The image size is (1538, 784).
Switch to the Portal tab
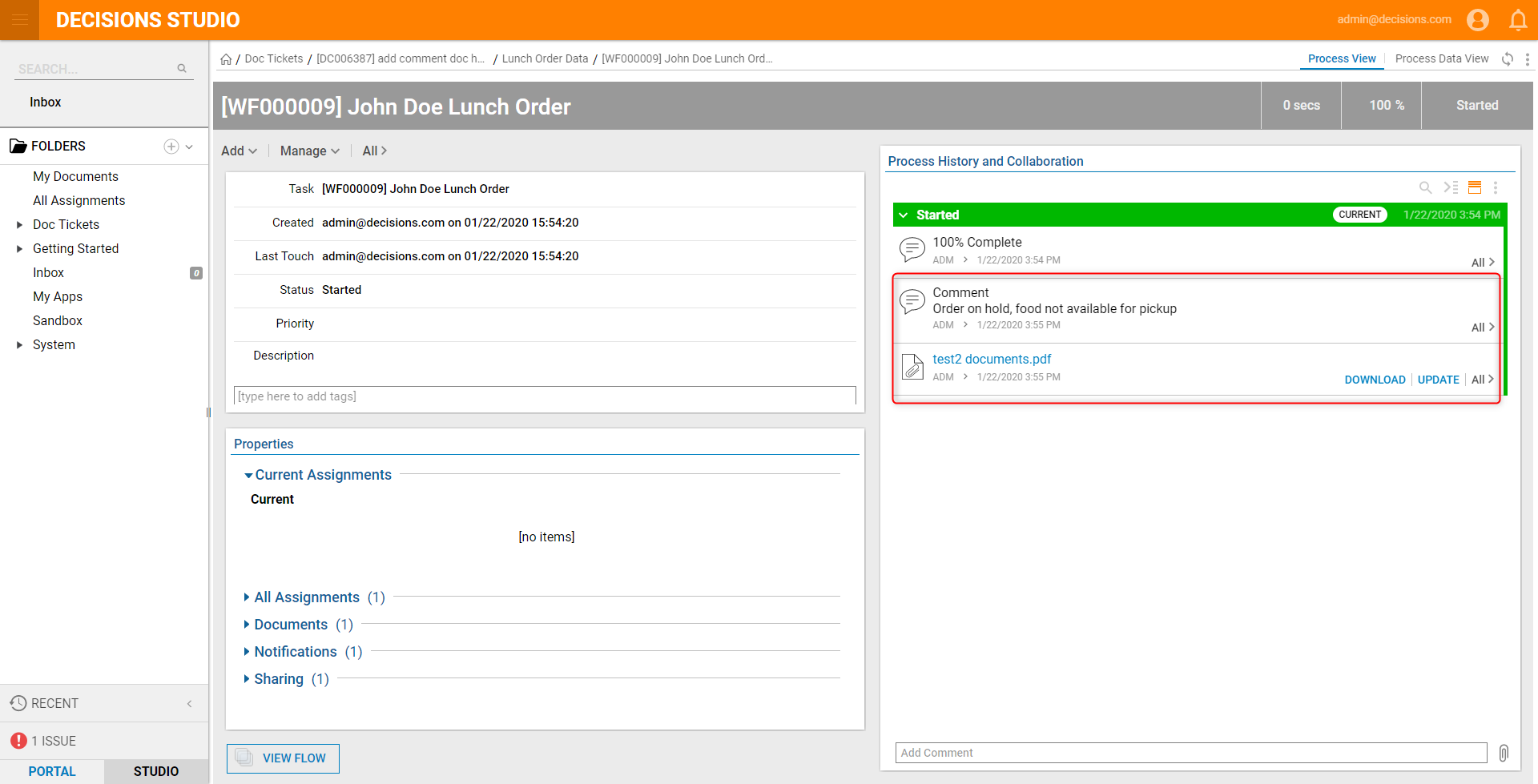(x=52, y=771)
